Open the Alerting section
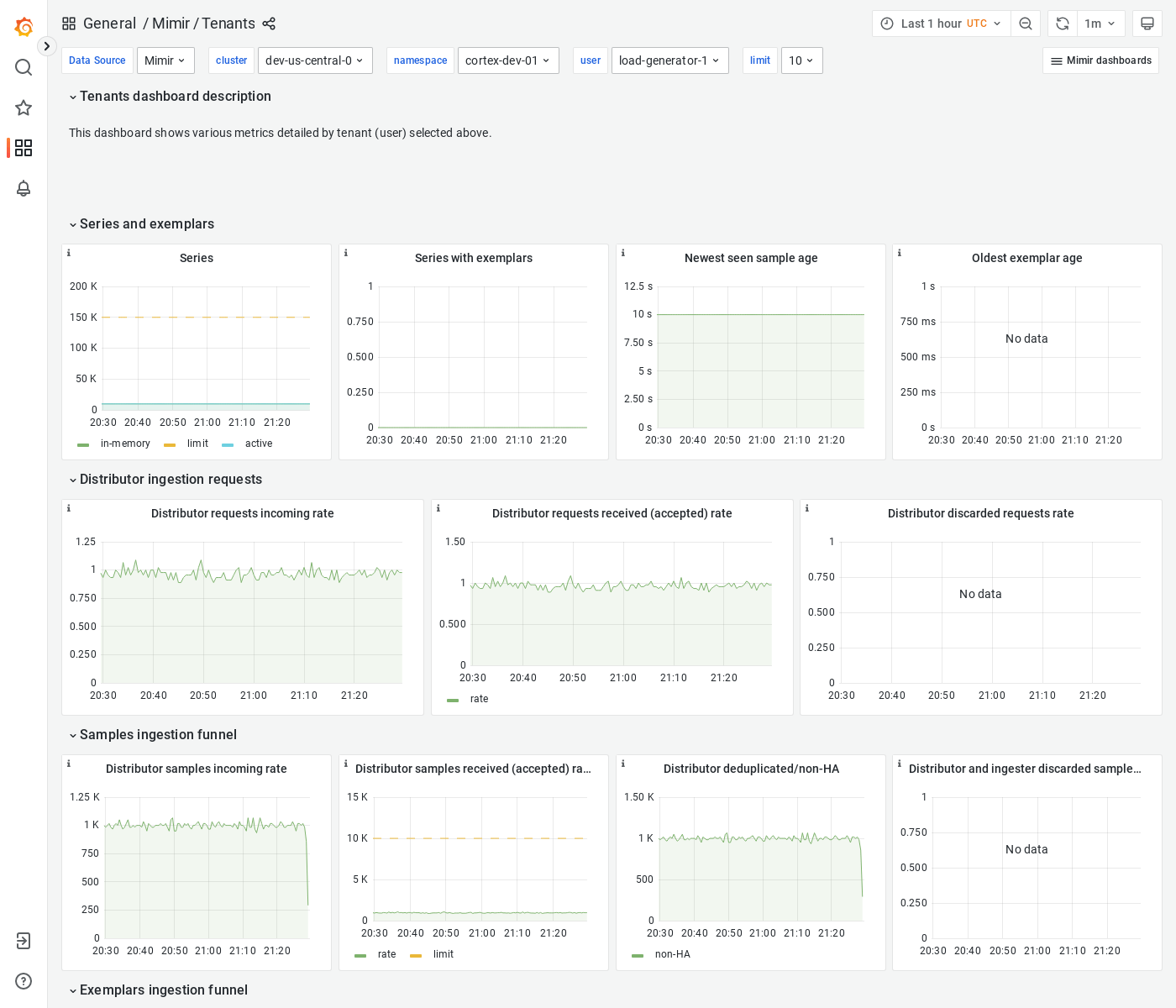1176x1008 pixels. [24, 189]
